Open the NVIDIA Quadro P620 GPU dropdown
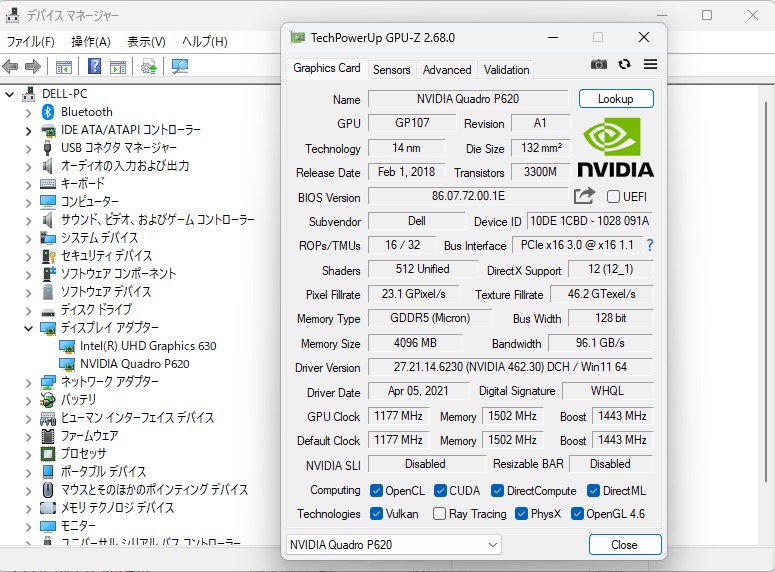The height and width of the screenshot is (572, 775). pyautogui.click(x=394, y=545)
